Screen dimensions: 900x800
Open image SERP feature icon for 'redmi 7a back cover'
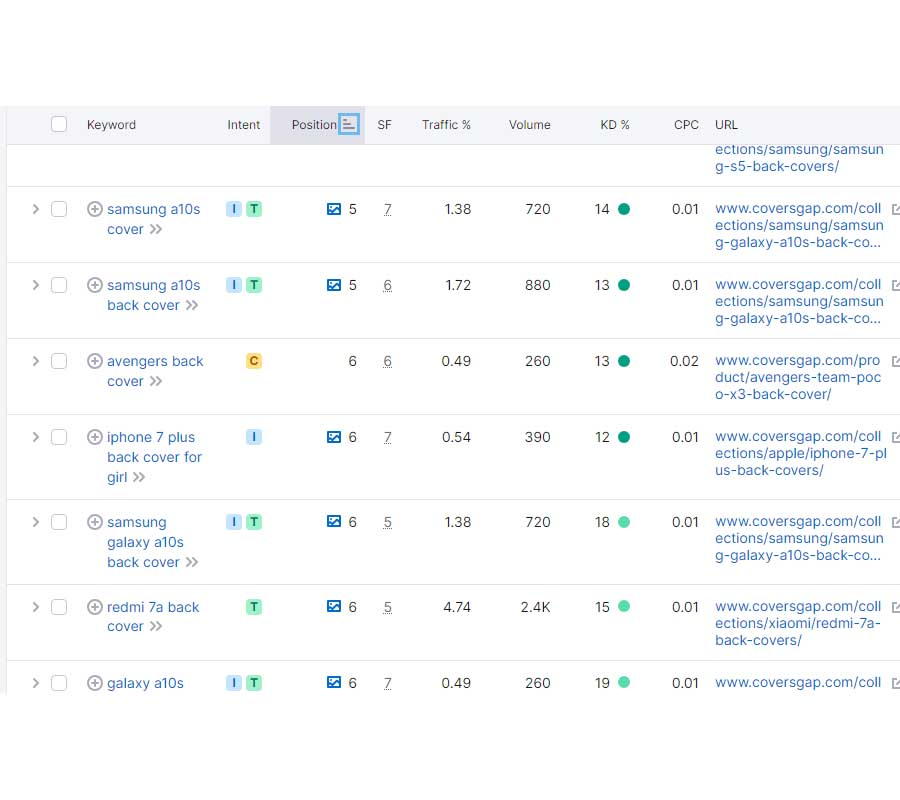coord(333,606)
